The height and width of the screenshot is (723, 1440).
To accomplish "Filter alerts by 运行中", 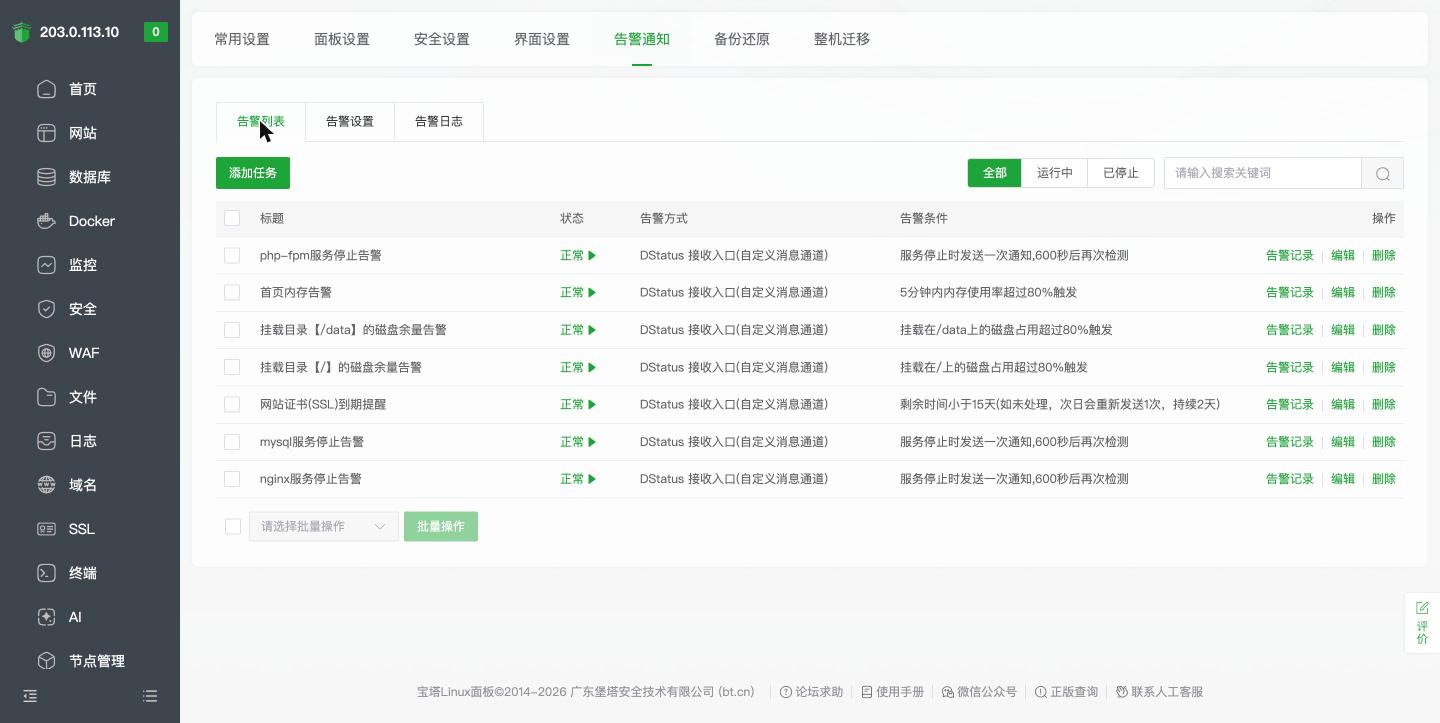I will click(1055, 173).
